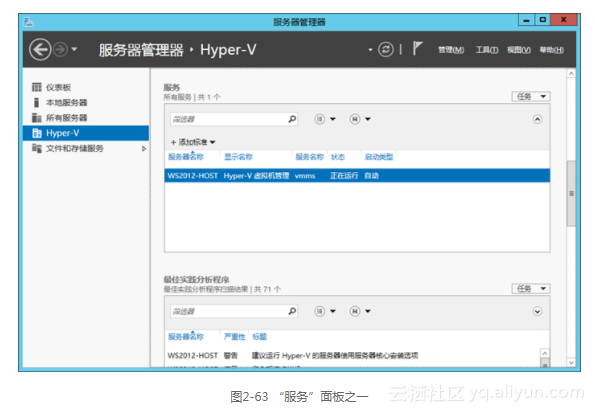Click the 仪表板 dashboard icon
This screenshot has width=595, height=413.
[36, 87]
